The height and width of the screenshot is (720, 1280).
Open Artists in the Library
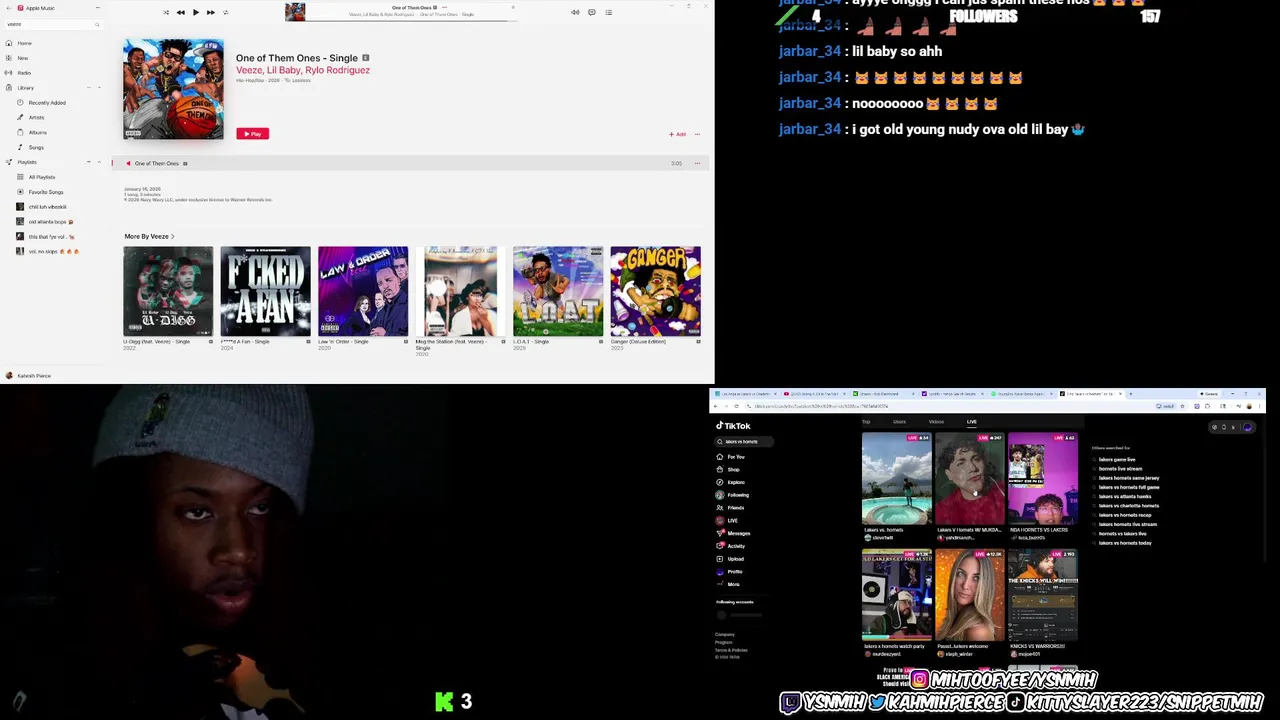35,117
